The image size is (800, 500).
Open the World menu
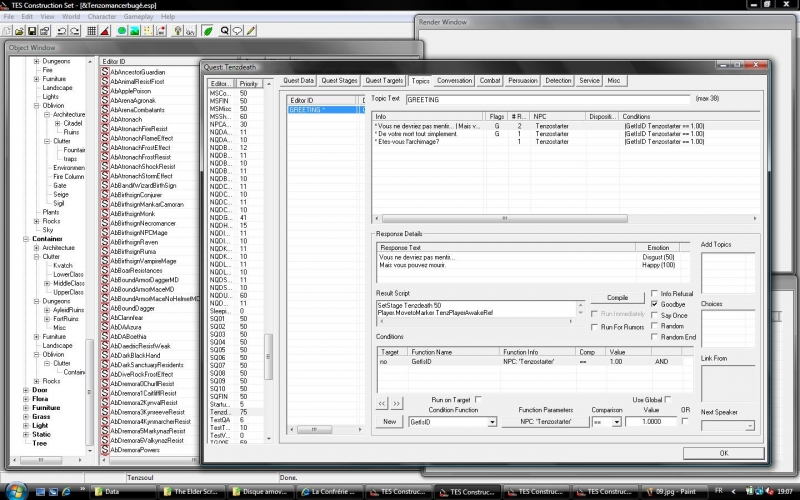coord(71,16)
